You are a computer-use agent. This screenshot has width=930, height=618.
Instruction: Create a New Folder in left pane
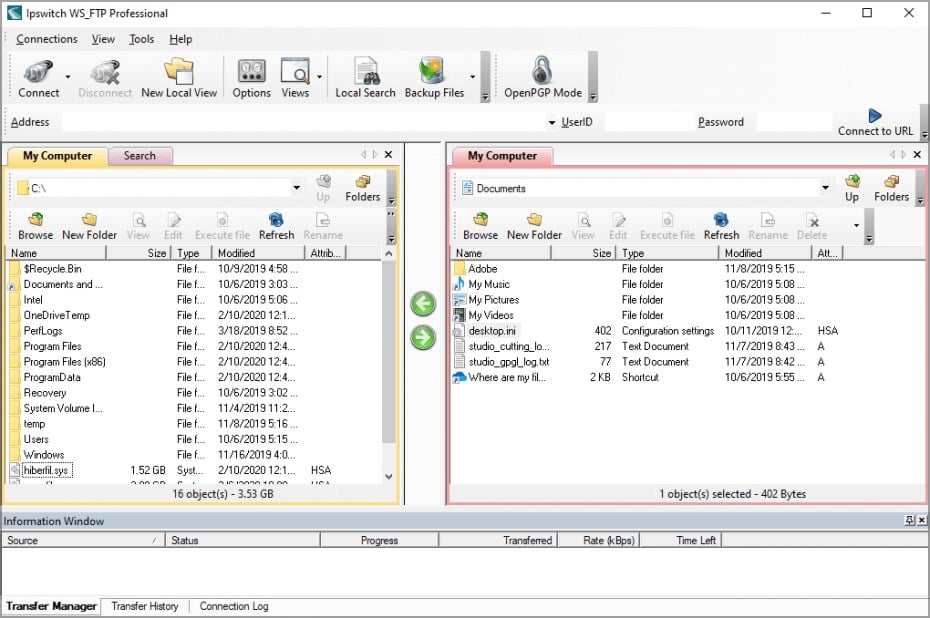click(90, 227)
